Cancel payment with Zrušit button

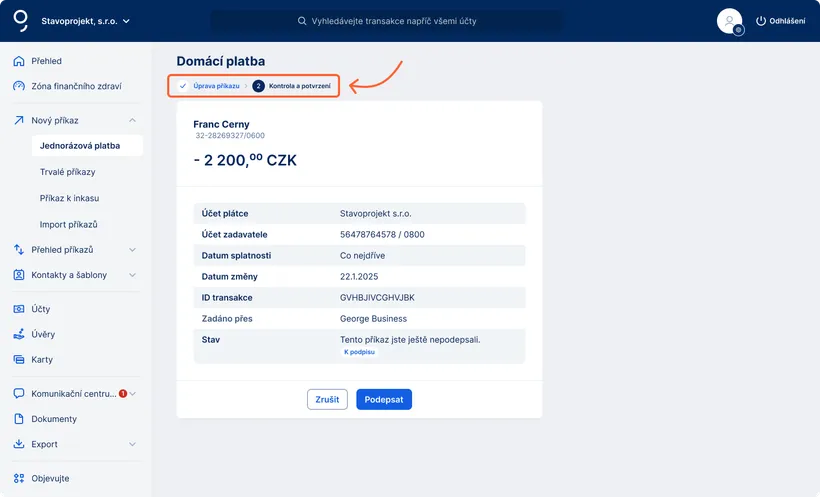pyautogui.click(x=327, y=399)
